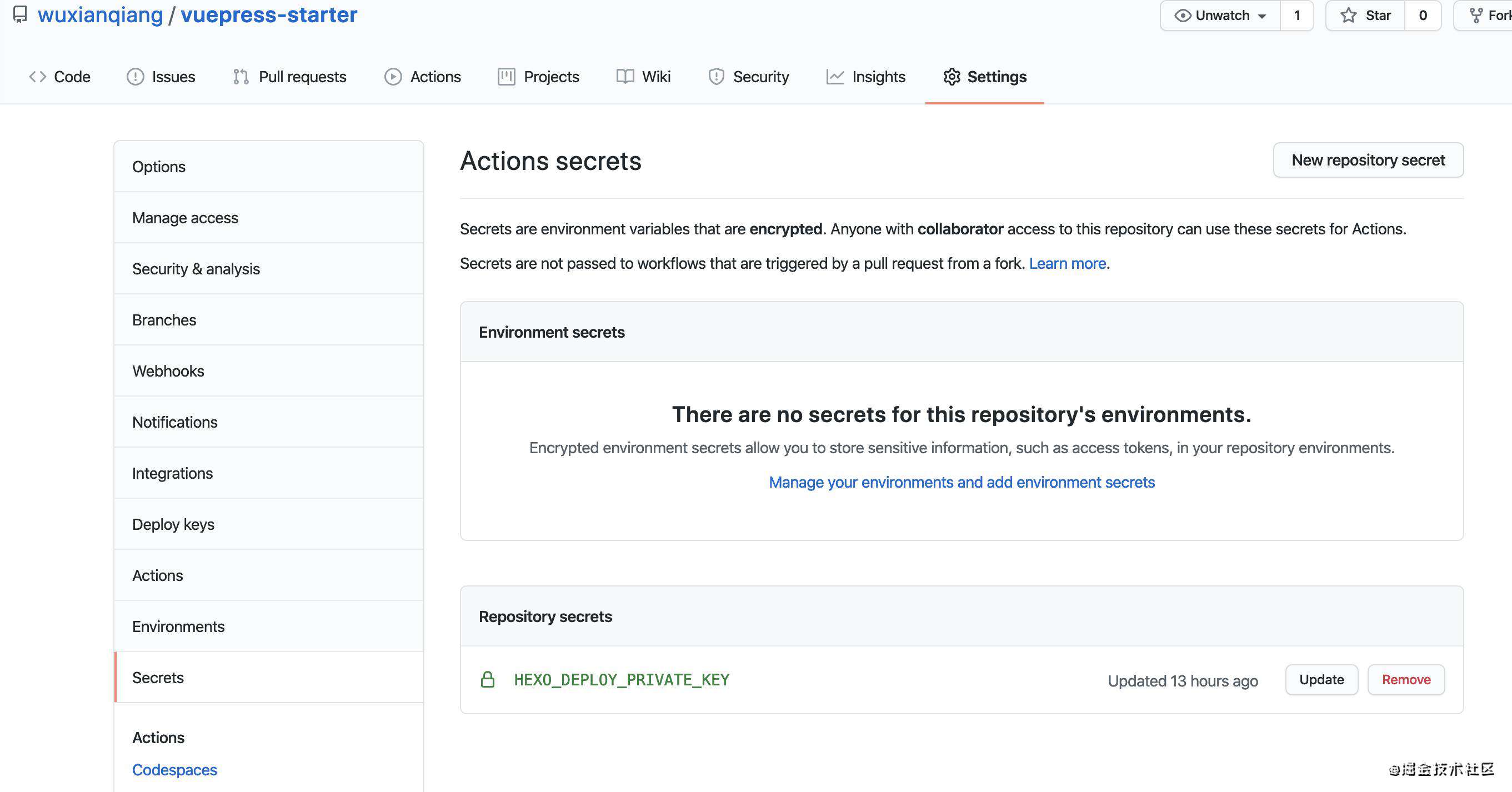
Task: Open the Actions tab in the repo navigation
Action: [423, 77]
